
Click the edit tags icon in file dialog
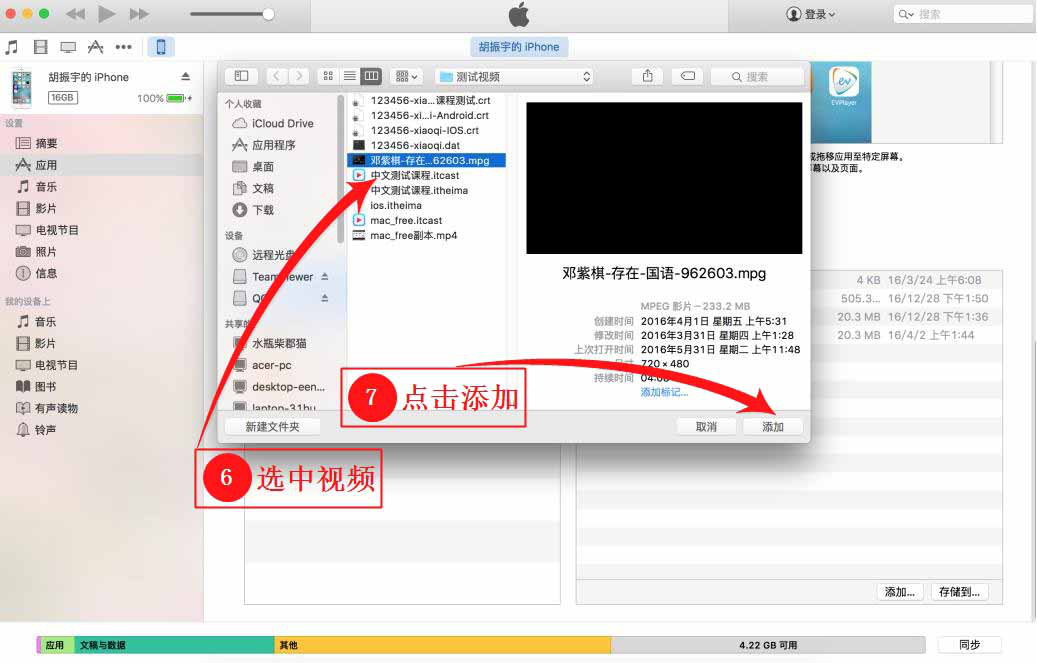687,76
